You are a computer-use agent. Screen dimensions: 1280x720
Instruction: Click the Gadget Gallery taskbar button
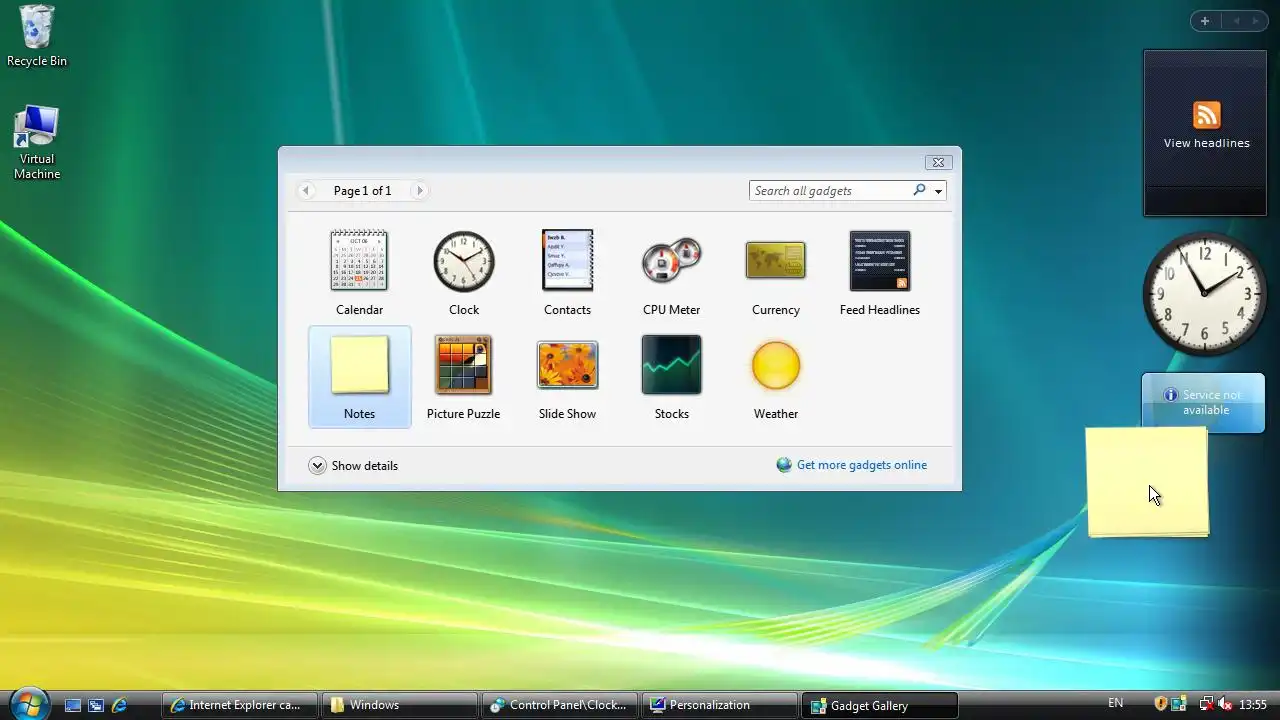tap(880, 705)
